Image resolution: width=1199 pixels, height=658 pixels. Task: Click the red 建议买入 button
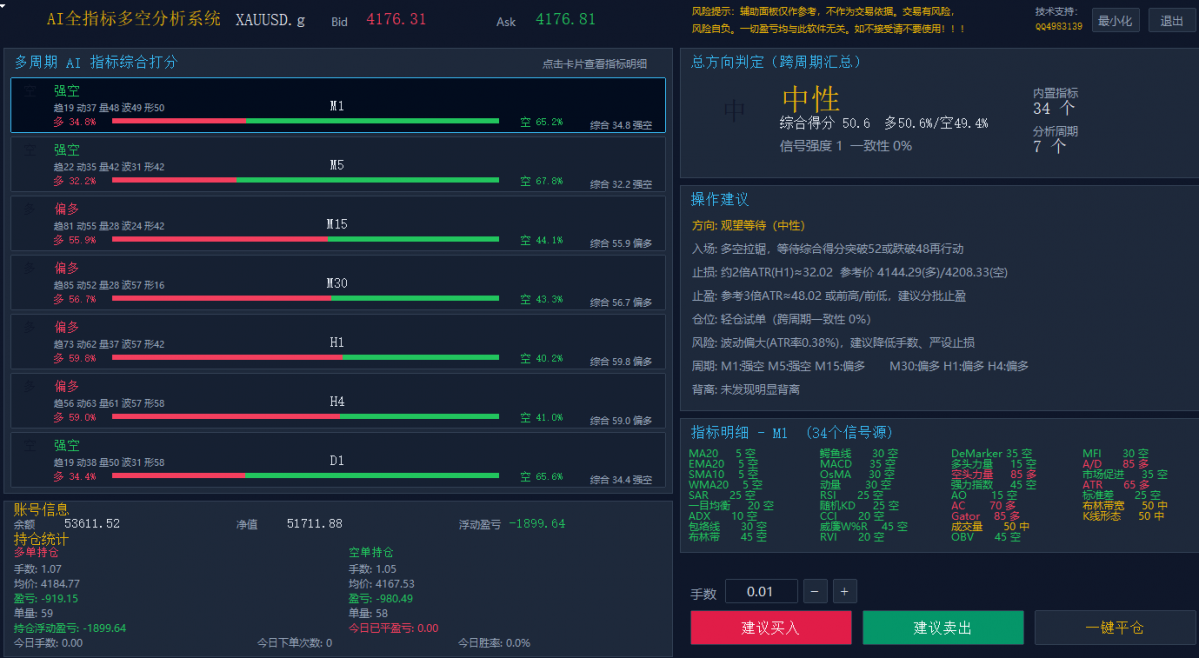coord(771,627)
